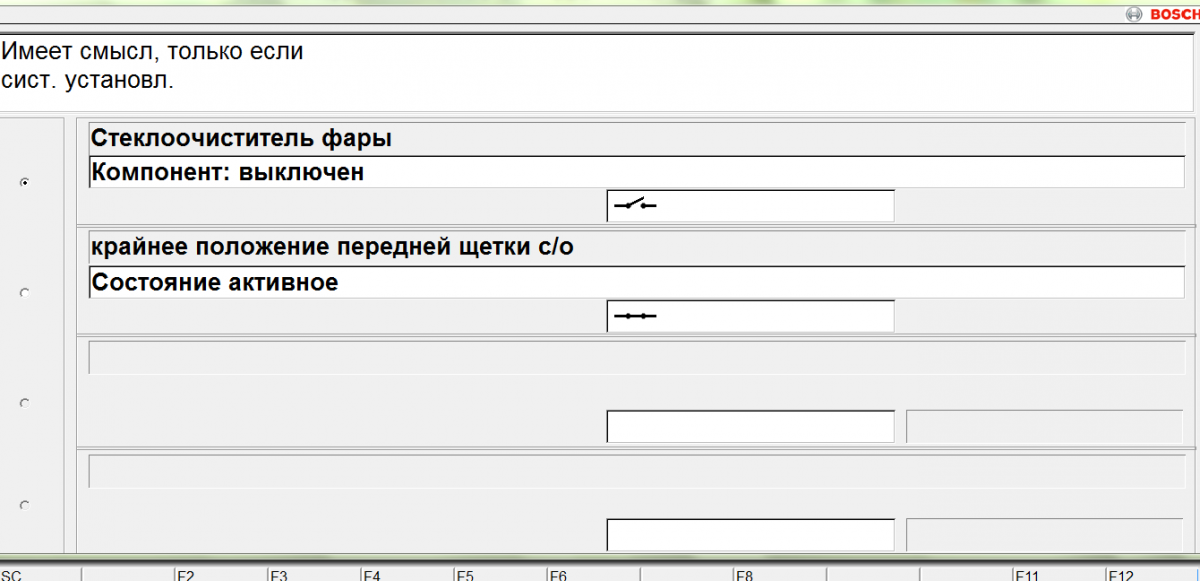Click the fourth row's empty white value box
Viewport: 1200px width, 581px height.
(x=750, y=534)
